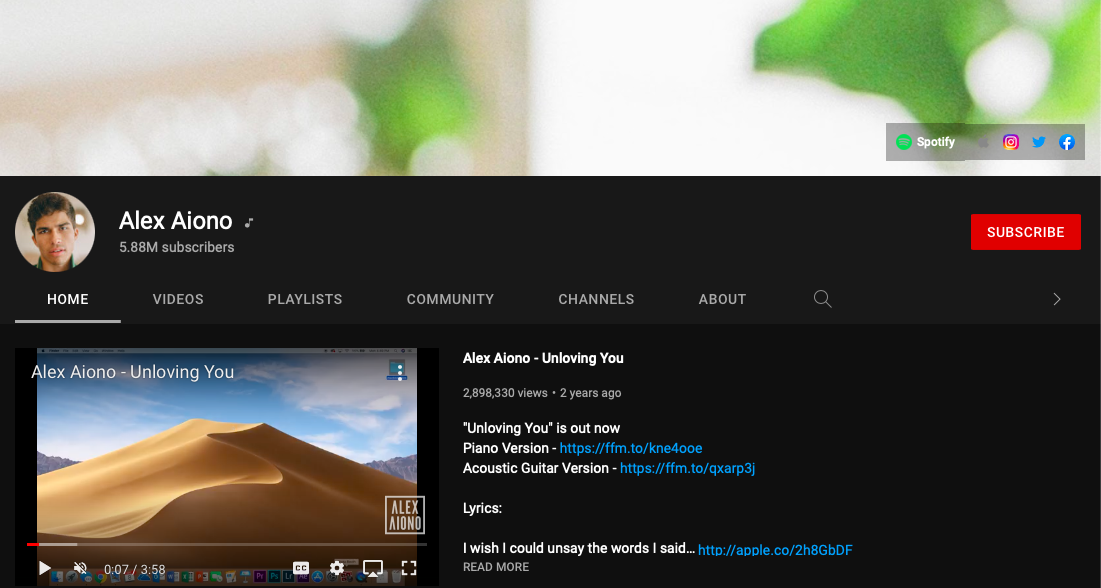Subscribe to the Alex Aiono channel
The image size is (1101, 588).
point(1025,232)
